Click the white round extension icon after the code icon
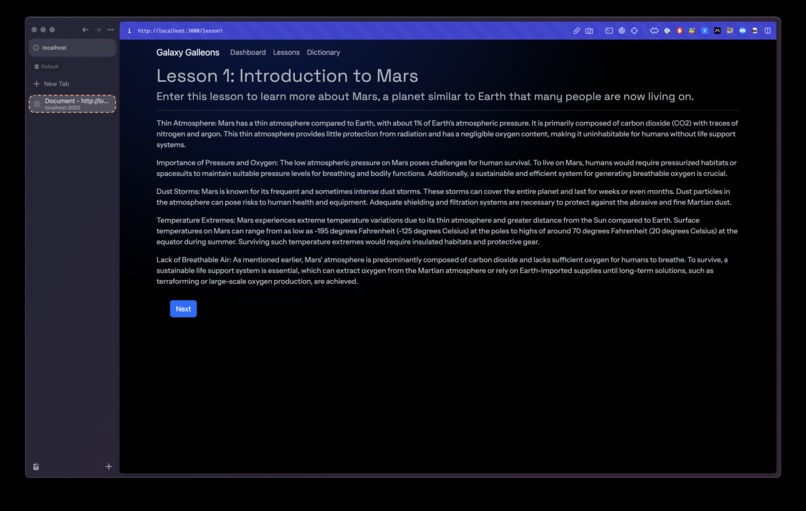The width and height of the screenshot is (806, 511). click(667, 31)
